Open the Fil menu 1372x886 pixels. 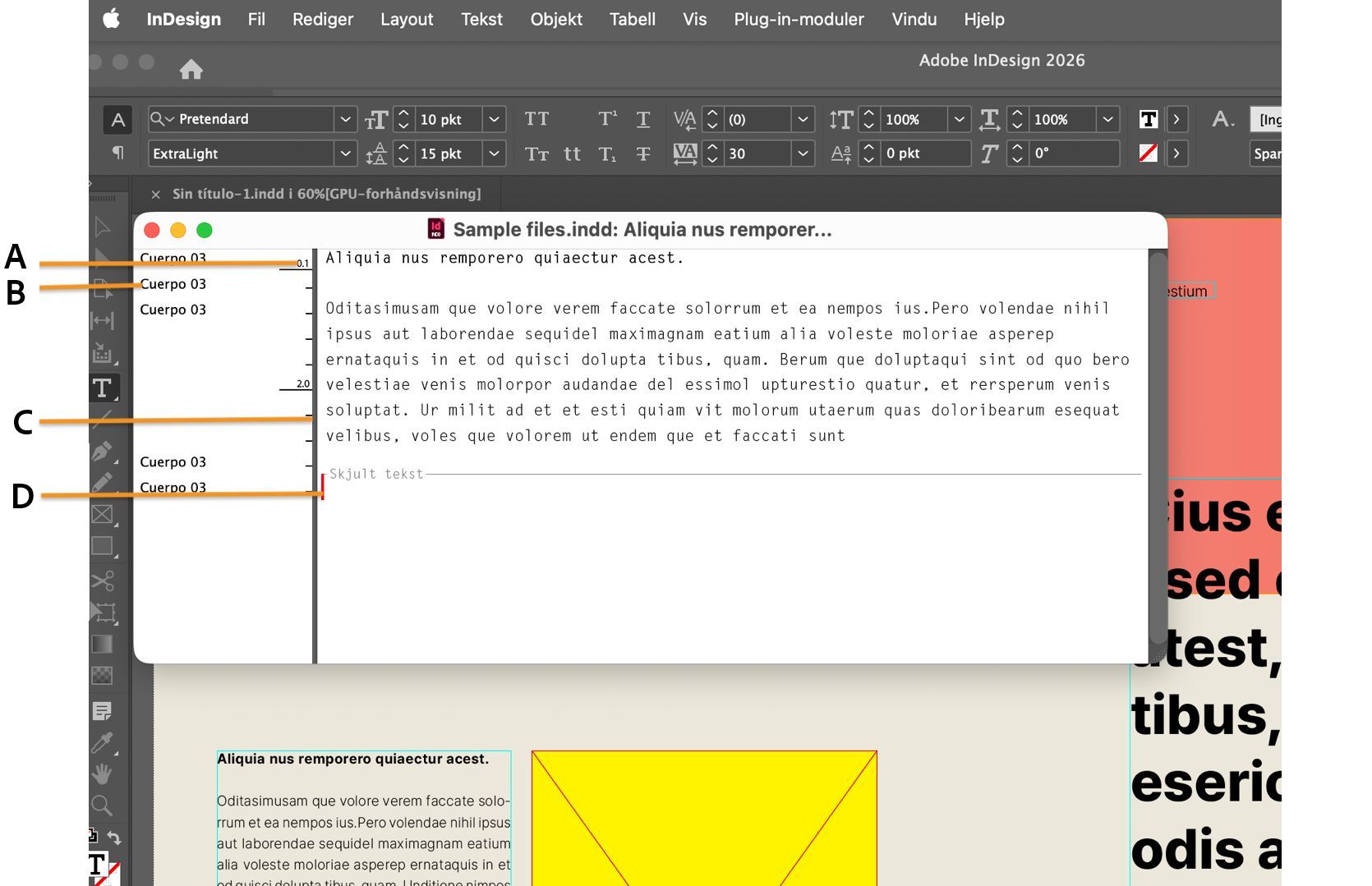coord(256,19)
